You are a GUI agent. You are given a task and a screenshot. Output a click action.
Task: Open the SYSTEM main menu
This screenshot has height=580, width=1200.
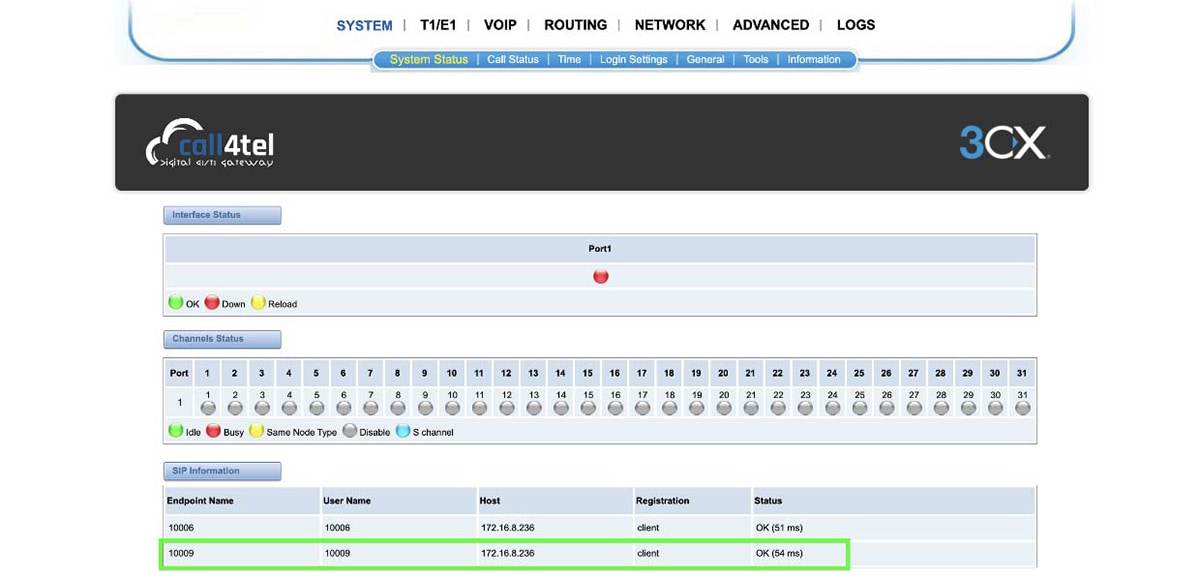tap(364, 25)
